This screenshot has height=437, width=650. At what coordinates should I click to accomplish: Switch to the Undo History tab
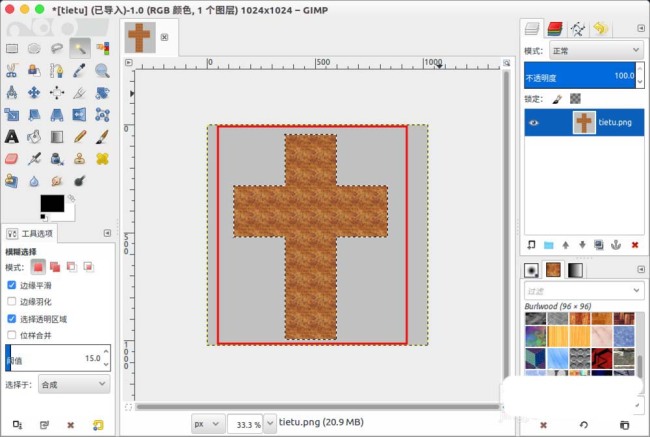[x=600, y=29]
